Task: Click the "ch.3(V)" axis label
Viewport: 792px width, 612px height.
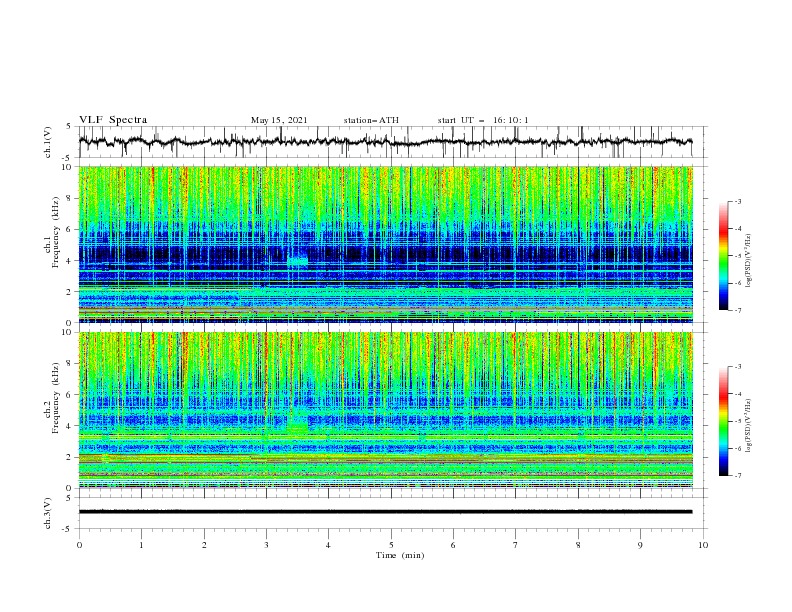Action: pyautogui.click(x=48, y=513)
